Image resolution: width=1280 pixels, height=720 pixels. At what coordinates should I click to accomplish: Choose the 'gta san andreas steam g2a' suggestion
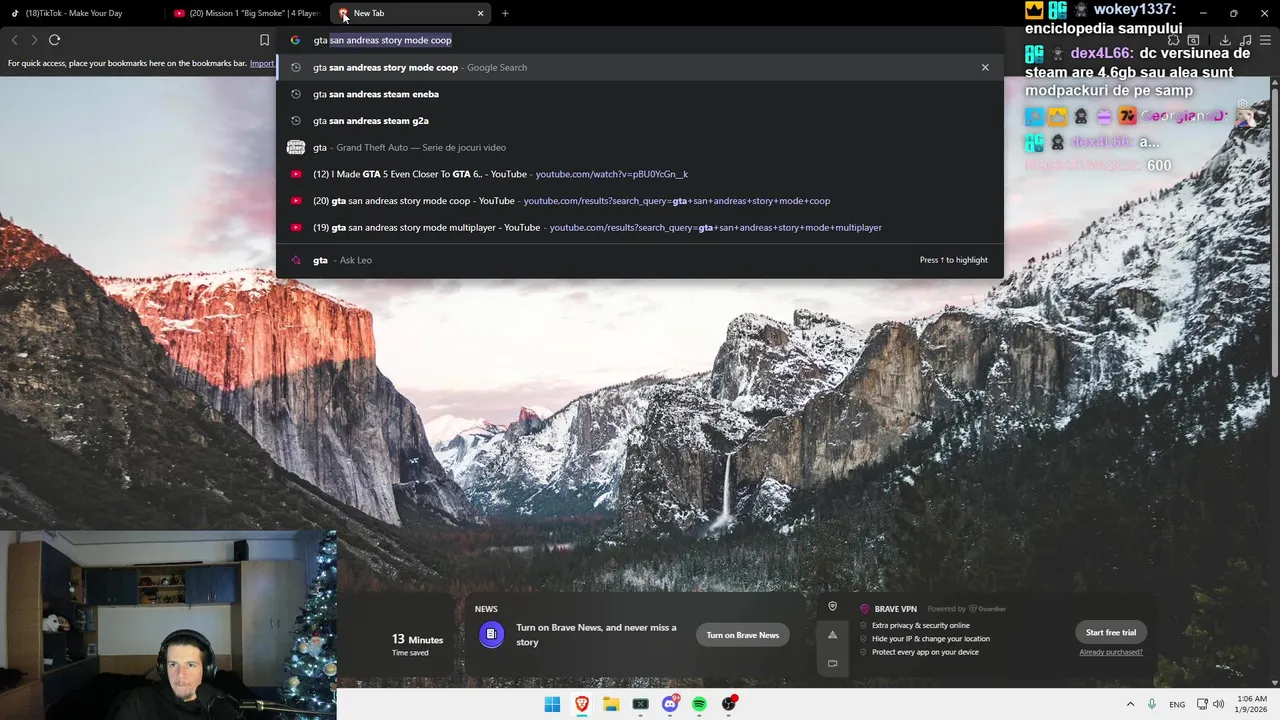(x=640, y=121)
